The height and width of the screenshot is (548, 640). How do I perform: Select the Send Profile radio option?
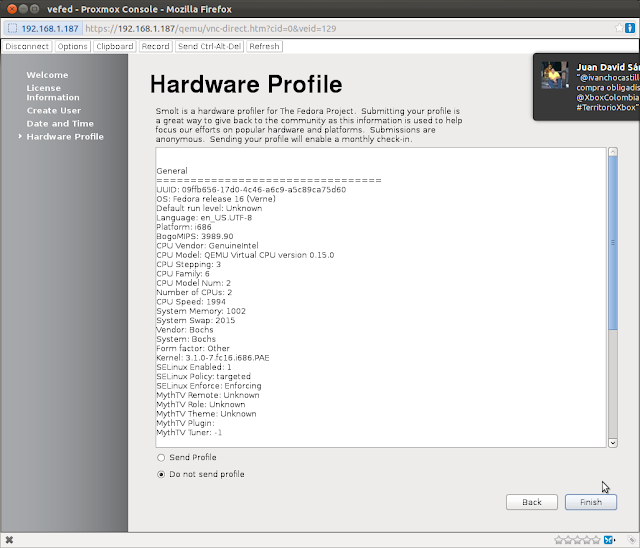[x=161, y=457]
